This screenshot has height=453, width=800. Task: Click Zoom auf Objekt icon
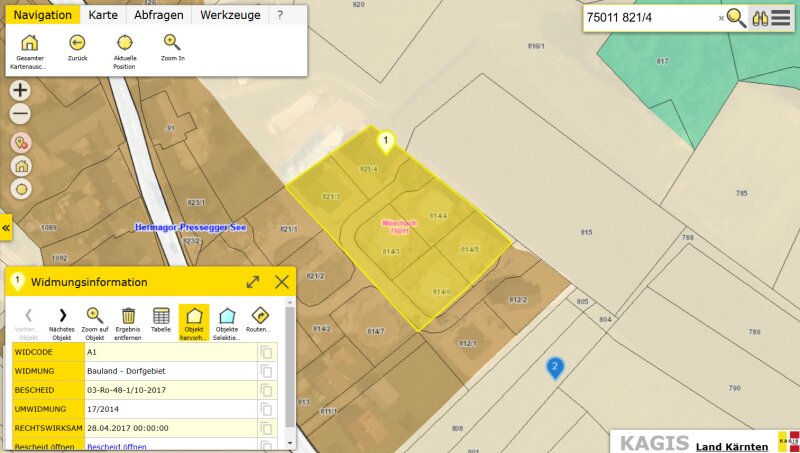click(95, 316)
